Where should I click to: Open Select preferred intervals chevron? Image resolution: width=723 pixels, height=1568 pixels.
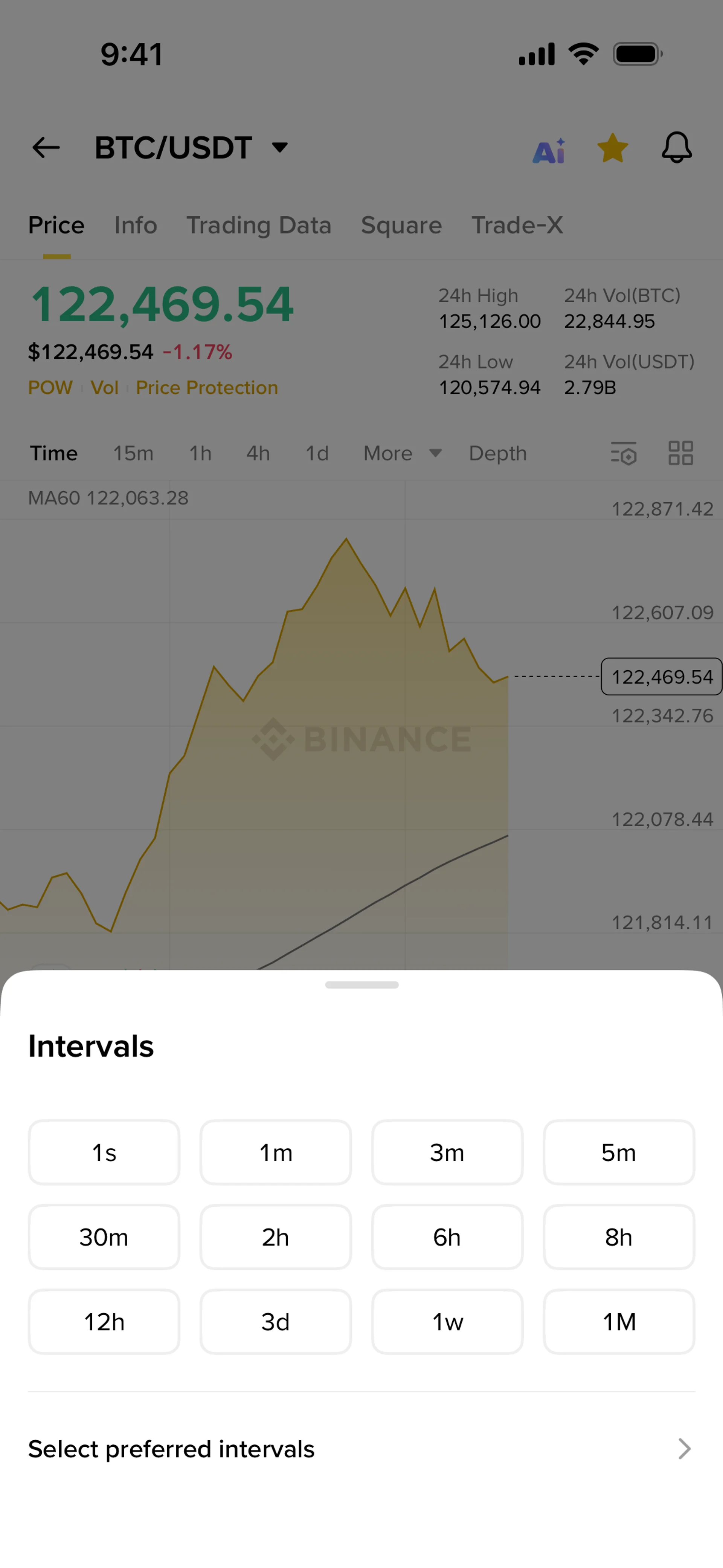[x=684, y=1449]
